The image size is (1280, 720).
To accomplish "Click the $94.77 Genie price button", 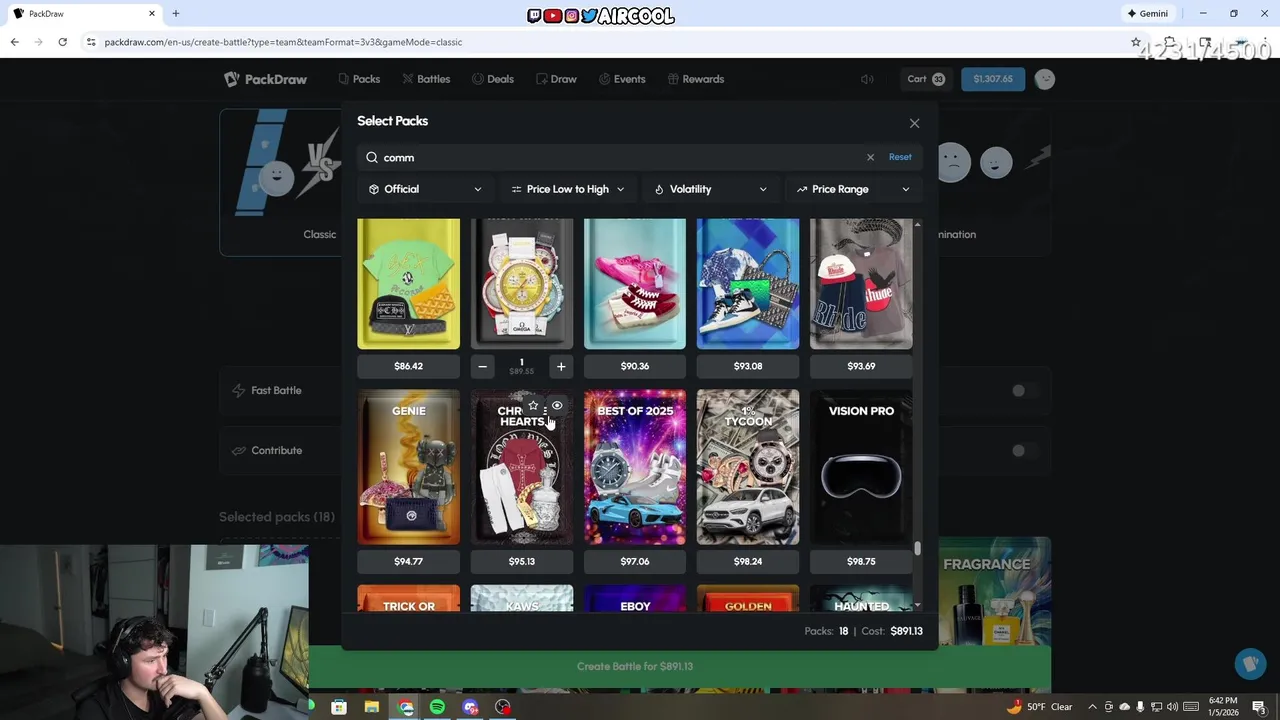I will [408, 561].
